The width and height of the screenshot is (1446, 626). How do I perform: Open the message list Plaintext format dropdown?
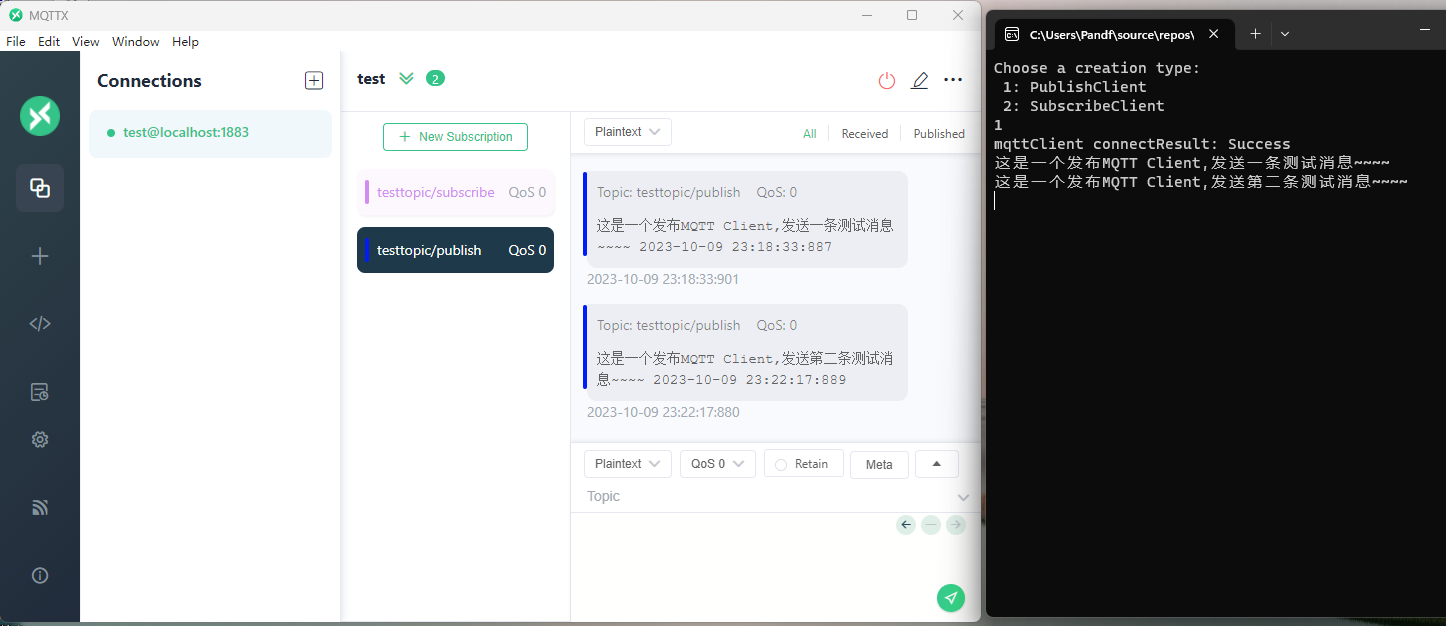627,132
